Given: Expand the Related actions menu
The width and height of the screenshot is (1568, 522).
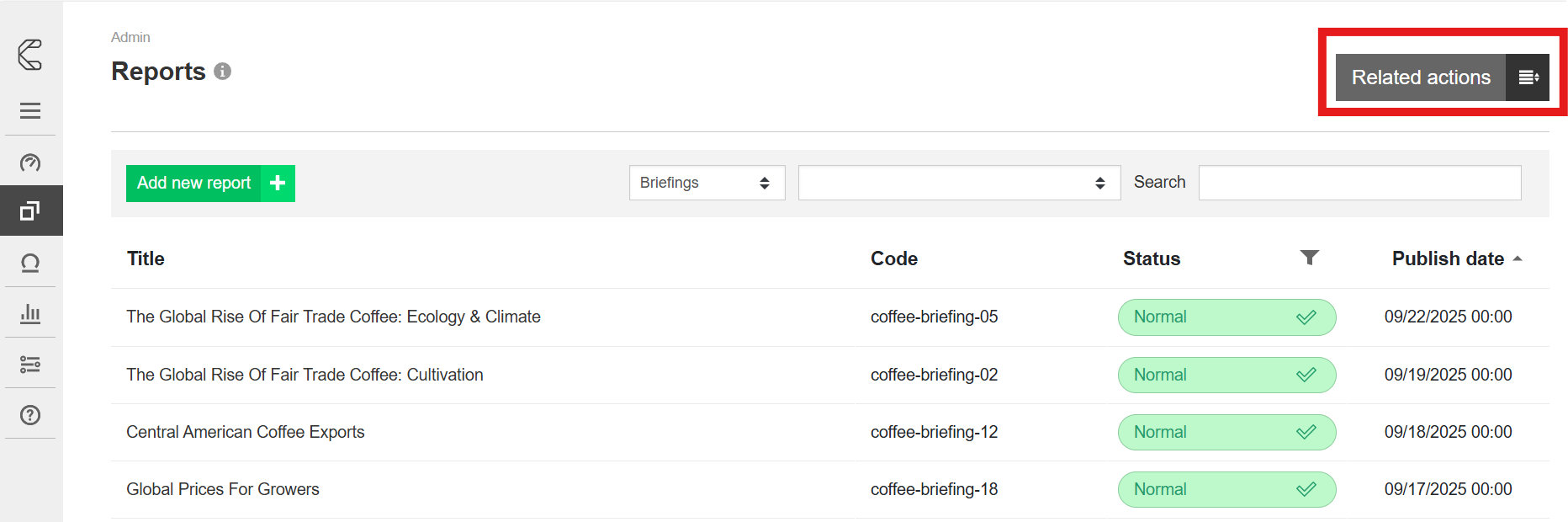Looking at the screenshot, I should click(x=1441, y=77).
